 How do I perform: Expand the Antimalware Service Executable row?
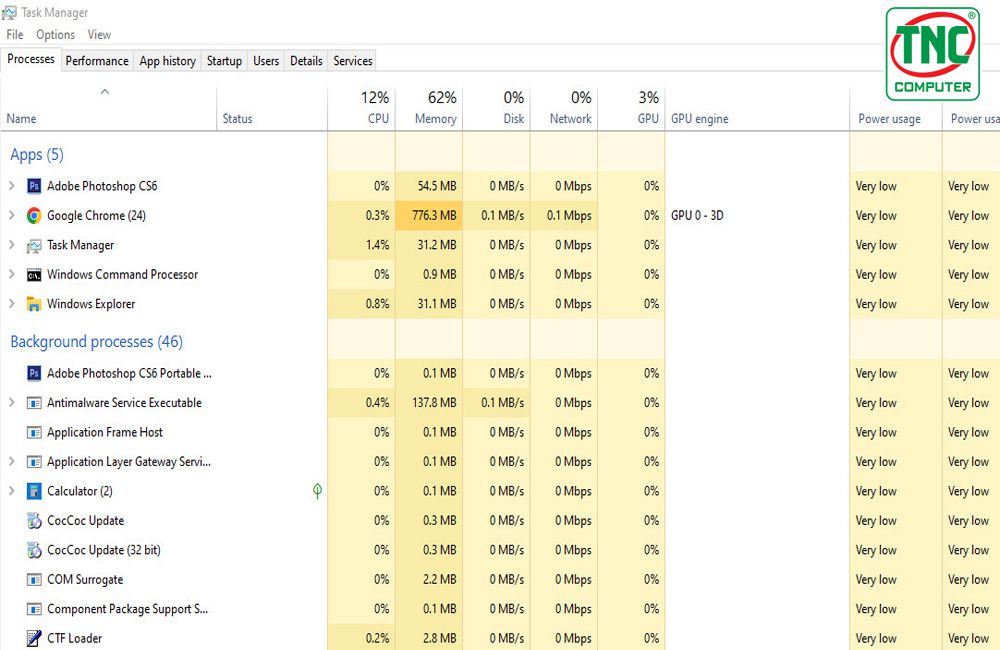(x=11, y=402)
